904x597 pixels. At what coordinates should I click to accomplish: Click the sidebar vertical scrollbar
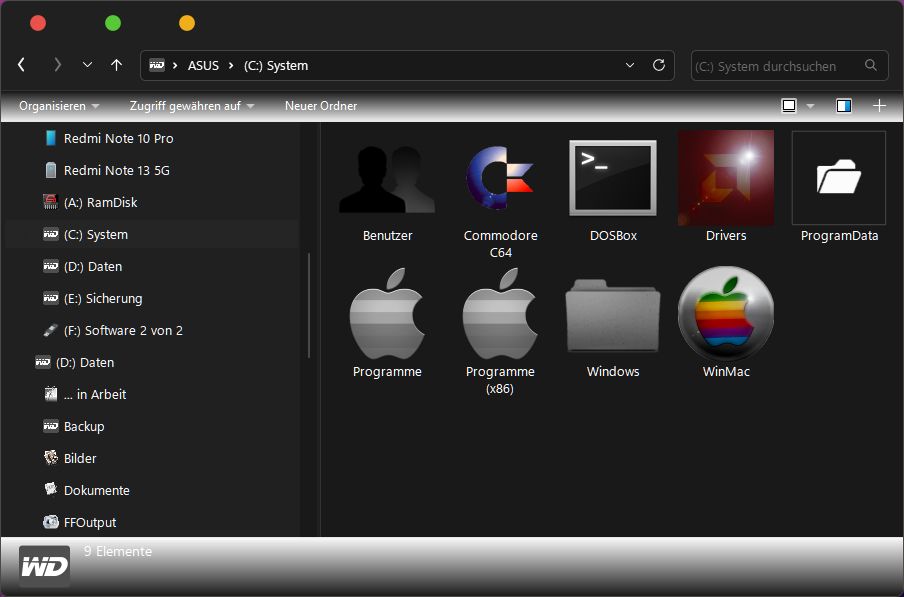tap(309, 305)
